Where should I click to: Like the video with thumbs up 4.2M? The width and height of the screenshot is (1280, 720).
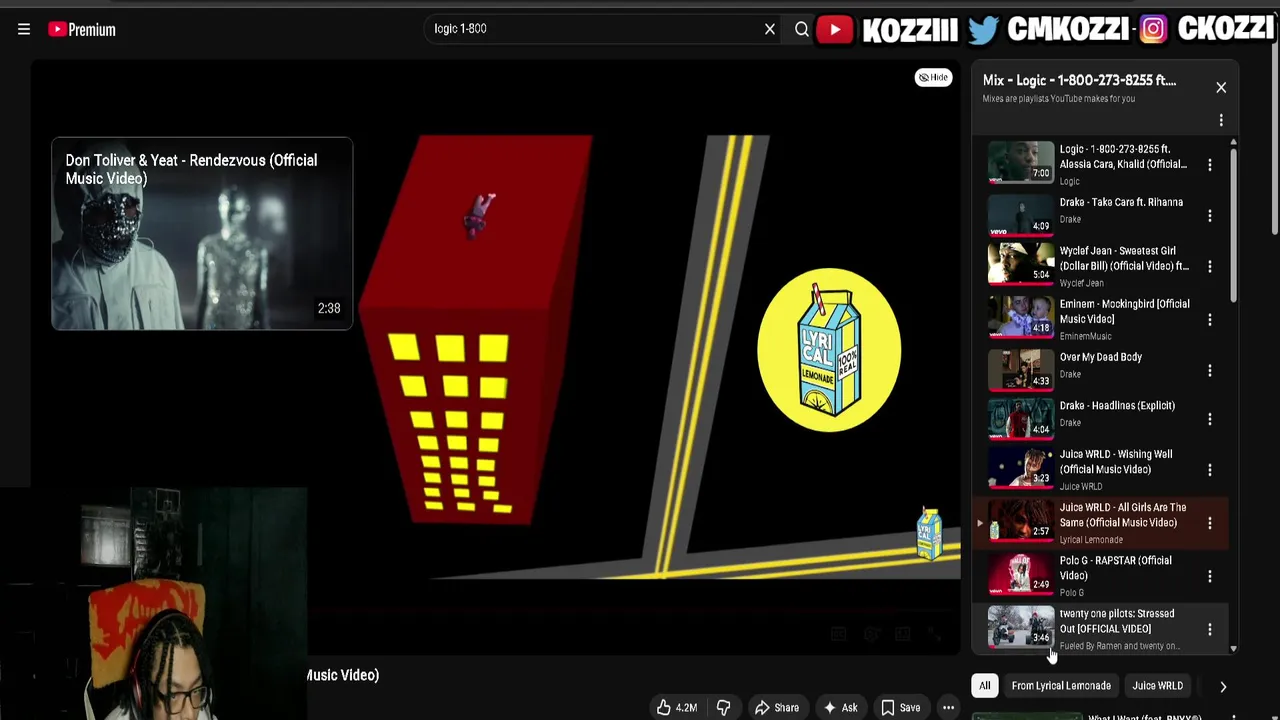point(676,708)
